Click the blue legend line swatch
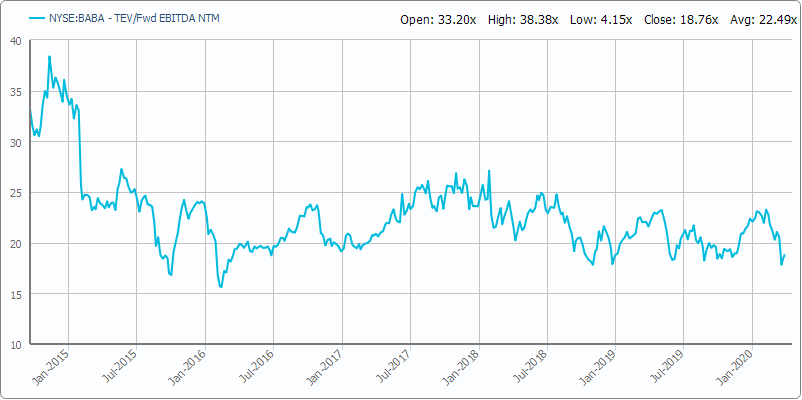This screenshot has width=802, height=400. pyautogui.click(x=37, y=18)
